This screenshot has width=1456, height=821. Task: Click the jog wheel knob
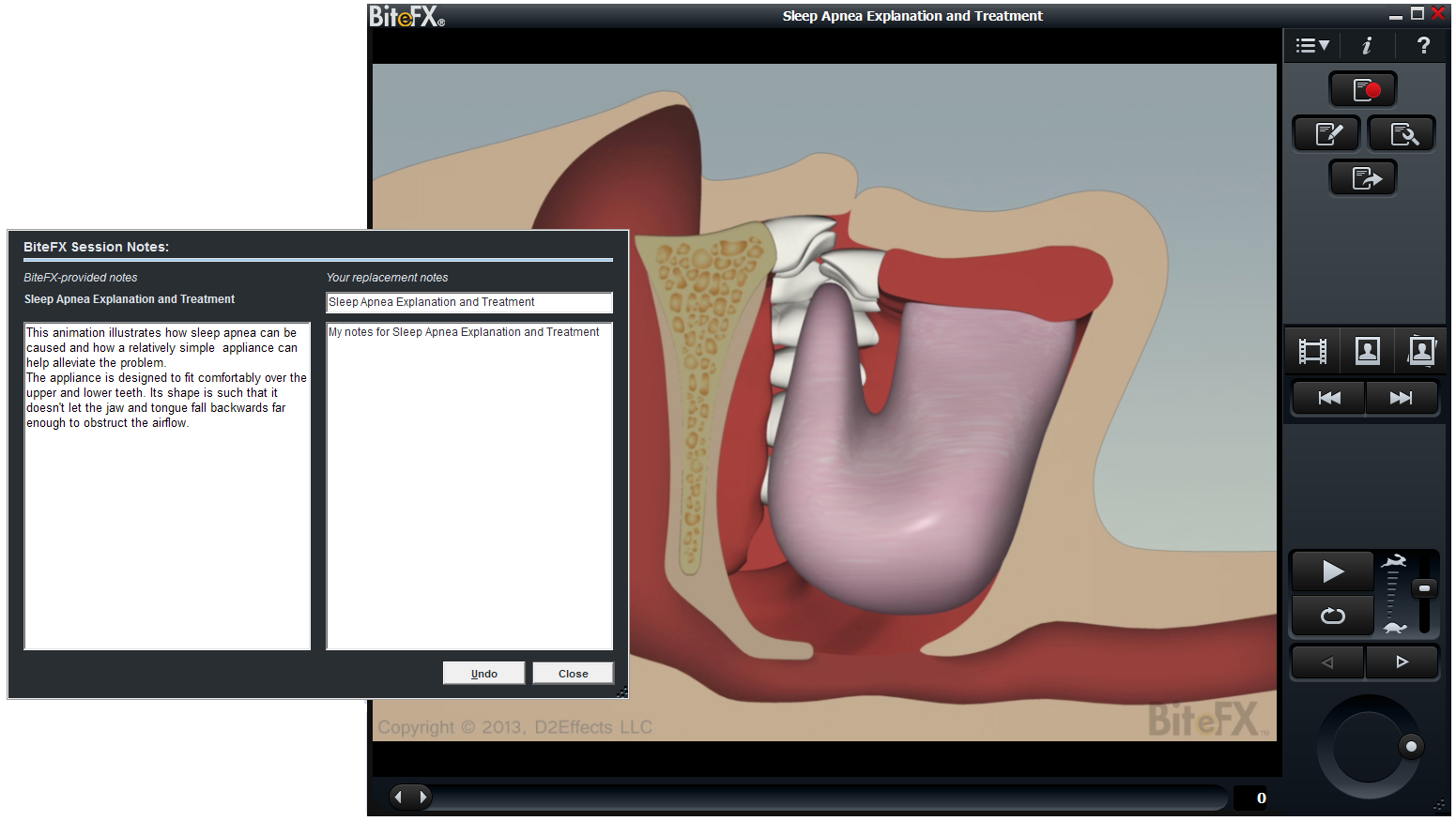(x=1410, y=747)
